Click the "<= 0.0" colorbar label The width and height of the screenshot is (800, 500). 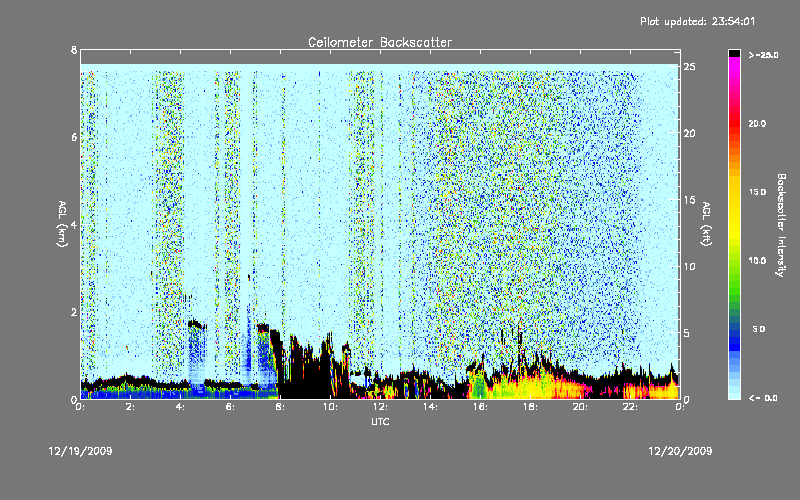[763, 398]
